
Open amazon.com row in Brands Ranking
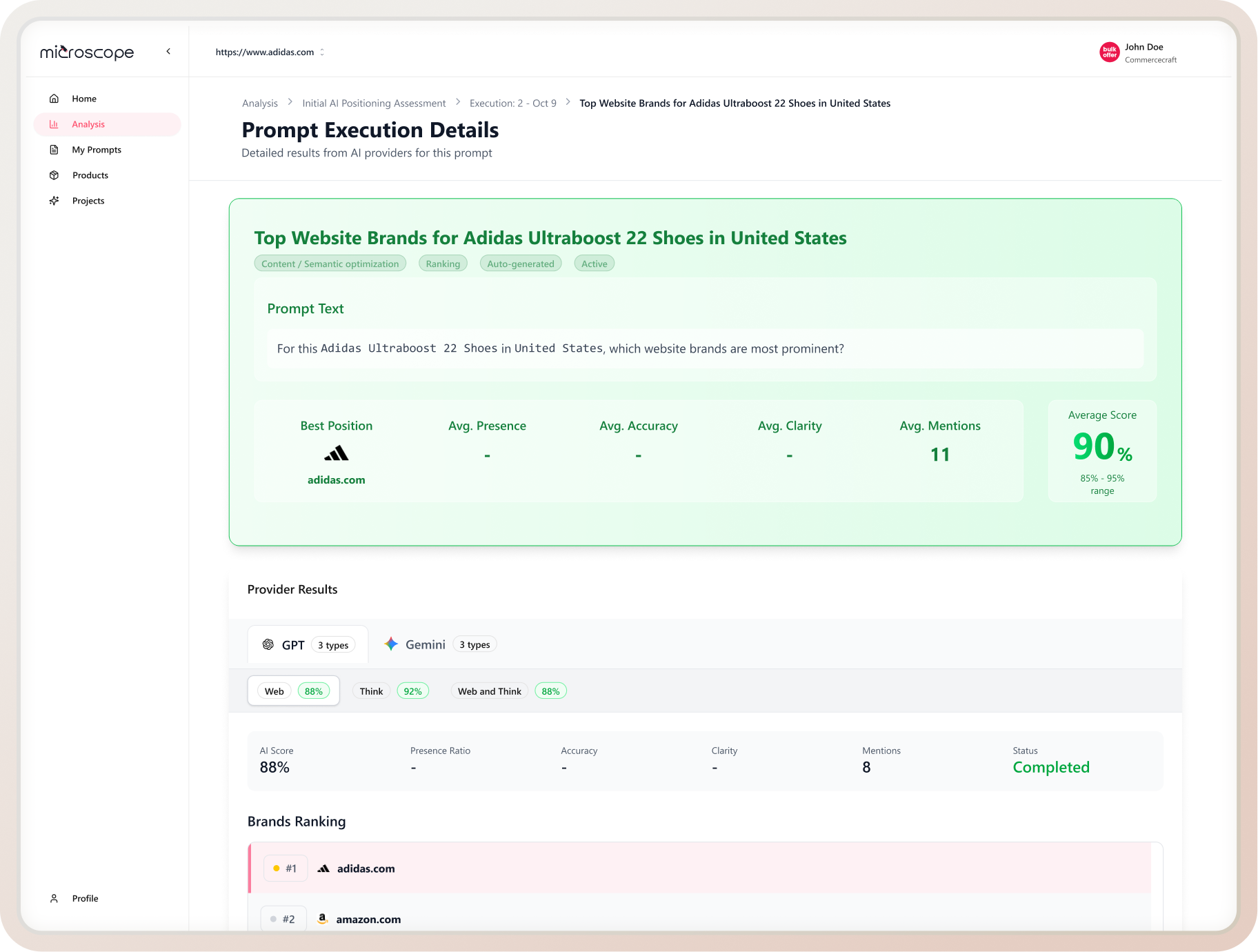[701, 913]
